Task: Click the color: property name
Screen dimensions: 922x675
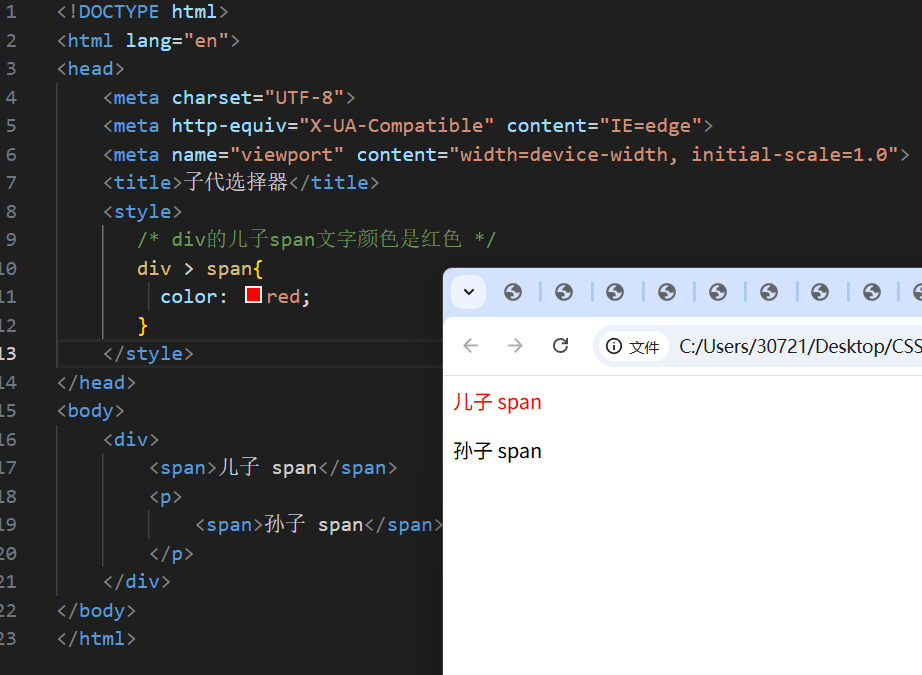Action: click(193, 296)
